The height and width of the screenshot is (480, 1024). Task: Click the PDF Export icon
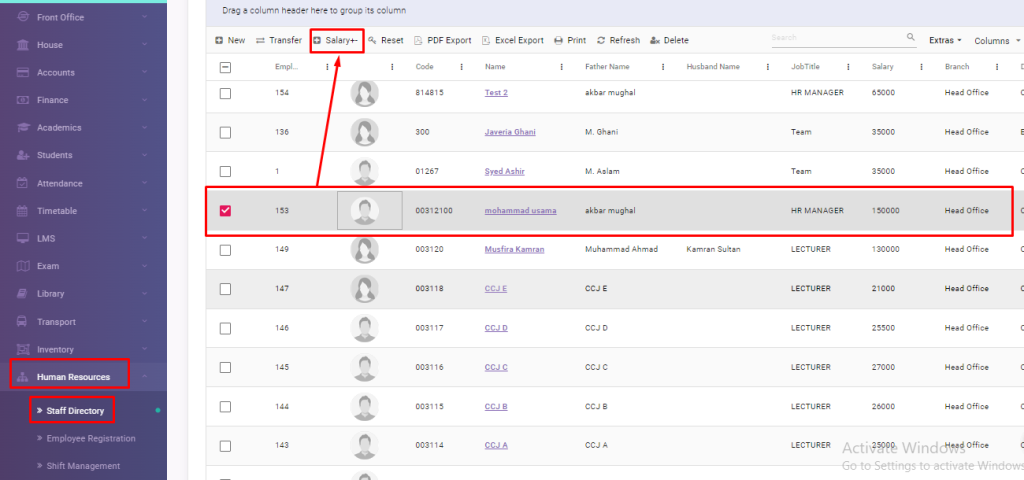418,41
